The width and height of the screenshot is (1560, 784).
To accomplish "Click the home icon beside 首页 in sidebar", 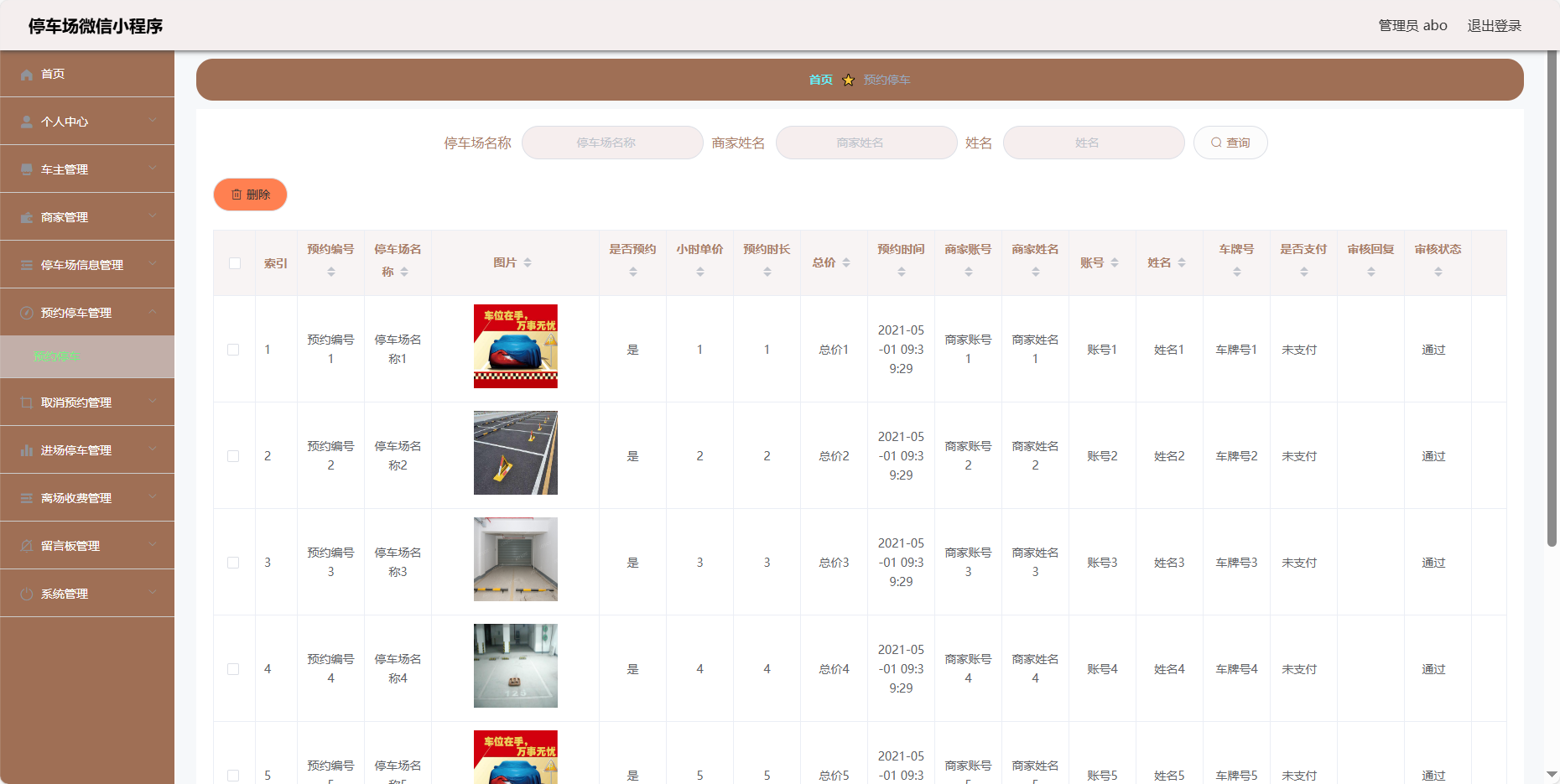I will [27, 75].
